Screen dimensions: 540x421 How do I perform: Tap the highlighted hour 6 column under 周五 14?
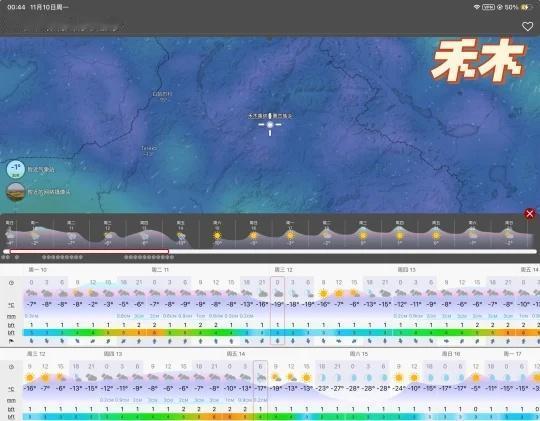[x=260, y=391]
